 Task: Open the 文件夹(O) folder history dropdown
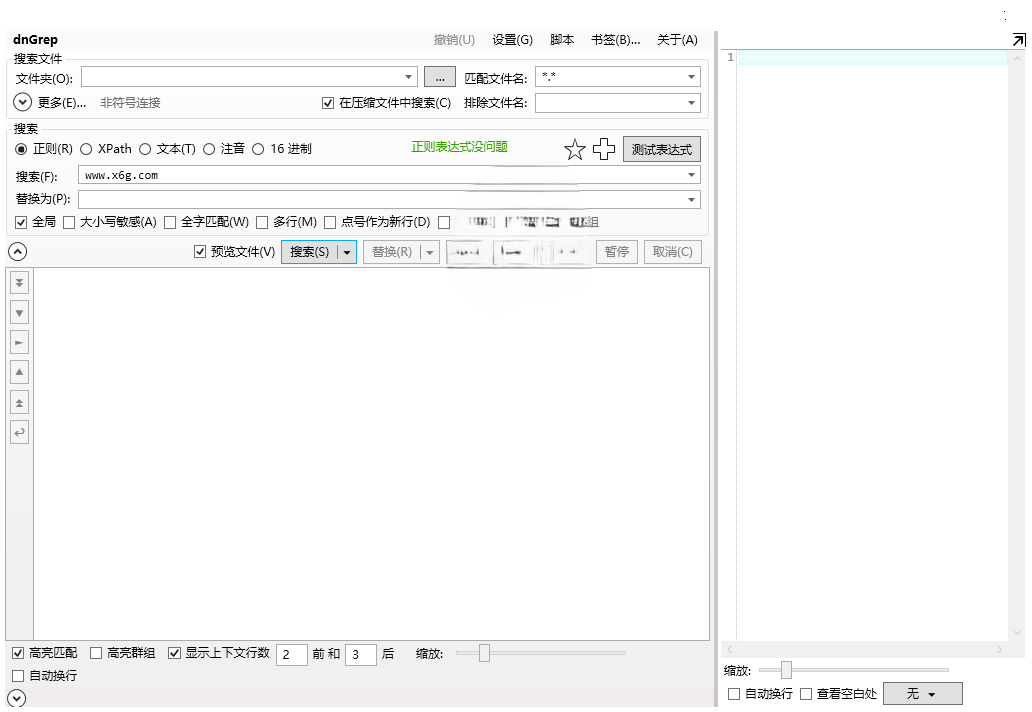pos(408,77)
